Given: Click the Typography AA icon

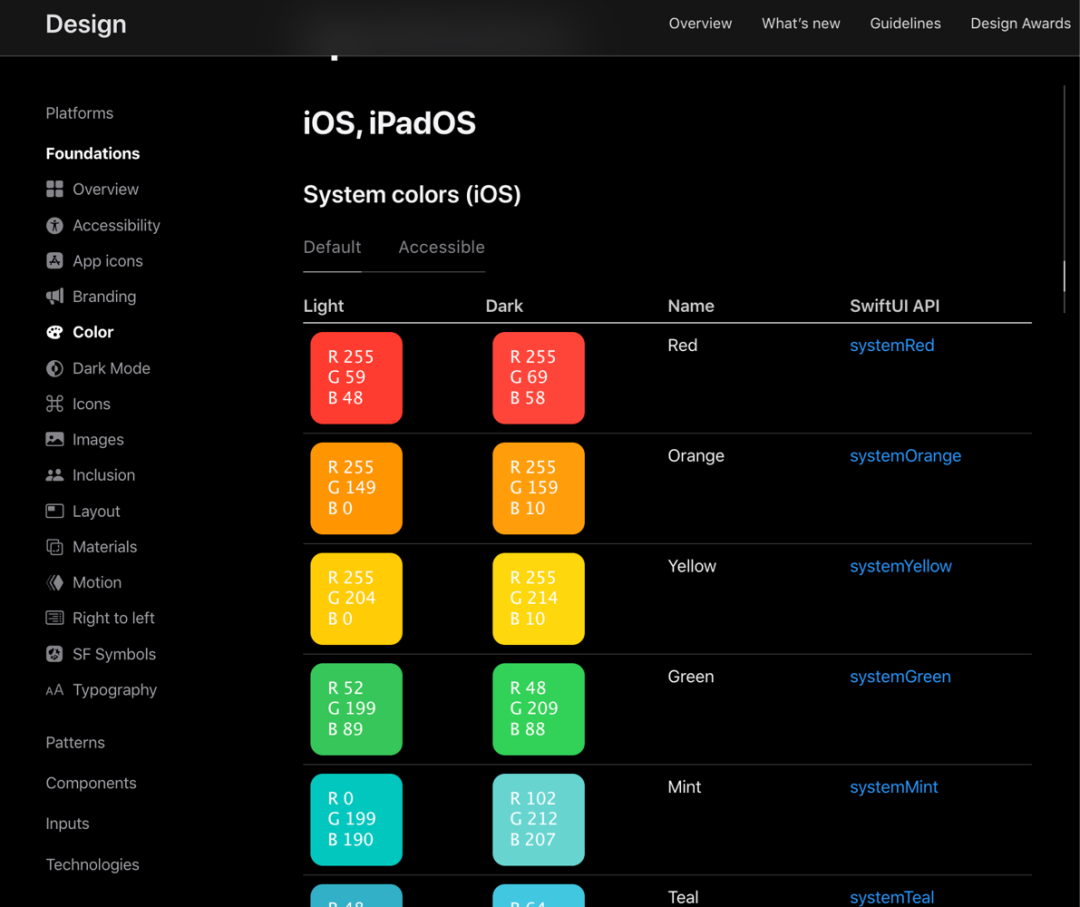Looking at the screenshot, I should (x=54, y=690).
